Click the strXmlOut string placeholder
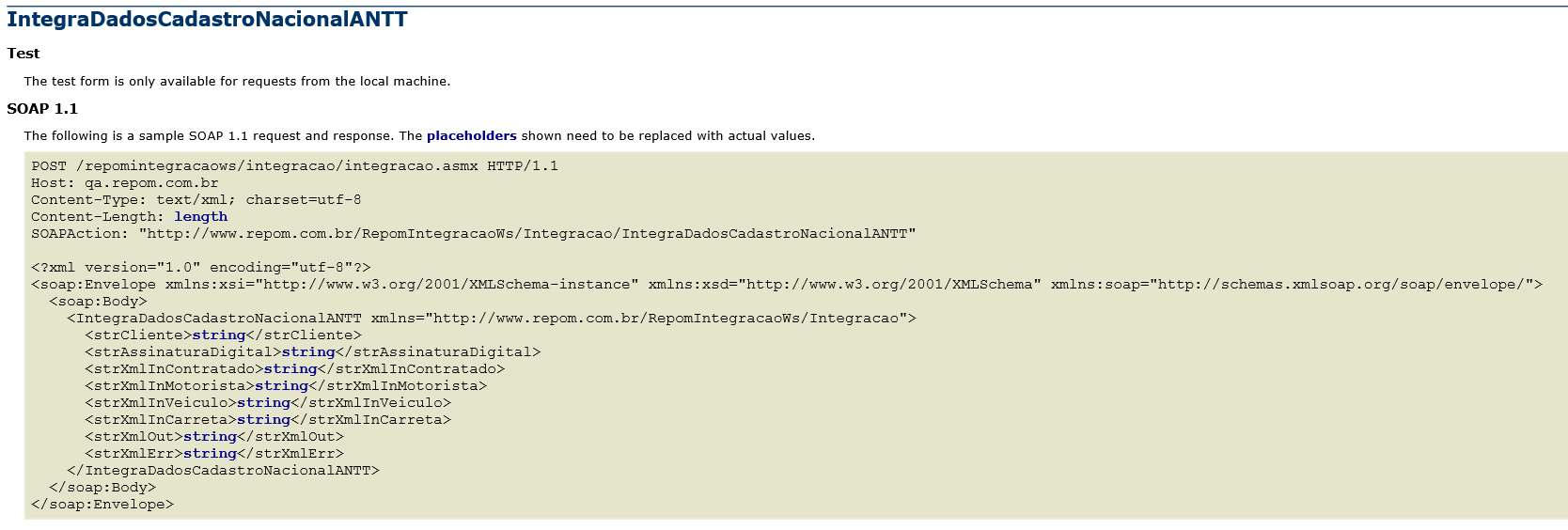Image resolution: width=1568 pixels, height=530 pixels. click(211, 436)
